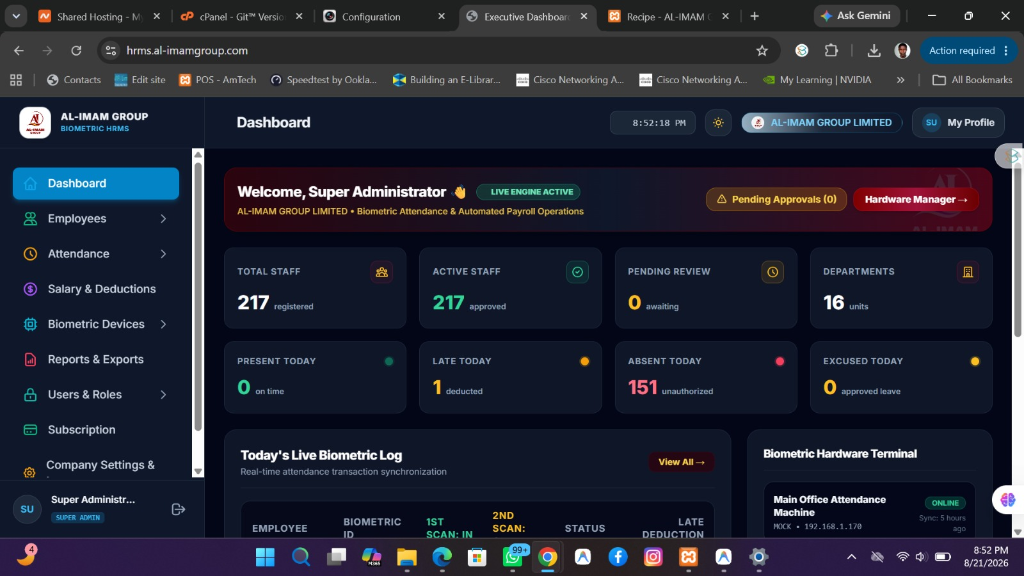This screenshot has width=1024, height=576.
Task: Open the Downloads icon in Chrome toolbar
Action: tap(873, 50)
